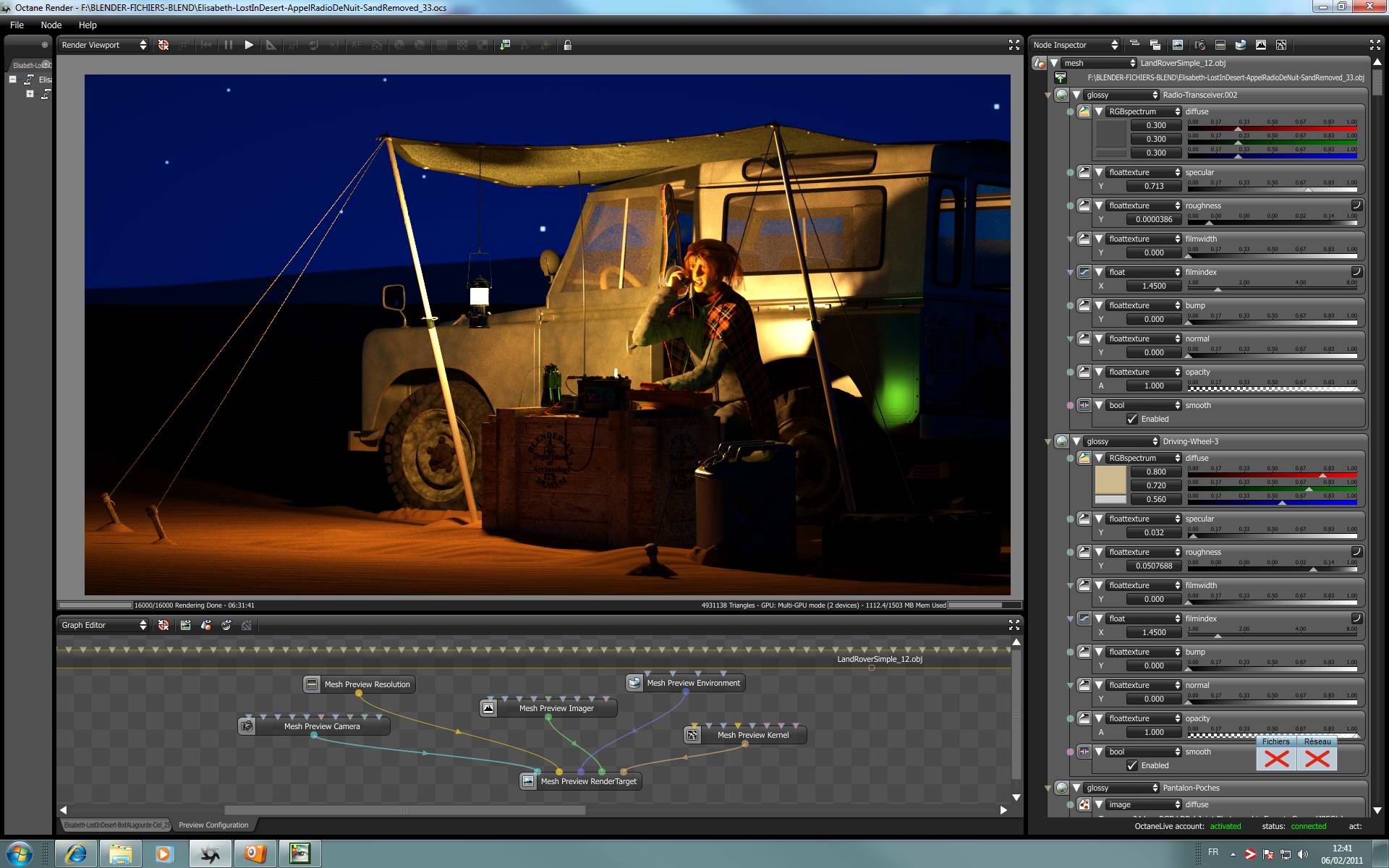Open glossy material type dropdown for Radio-Transceiver.002

point(1121,95)
